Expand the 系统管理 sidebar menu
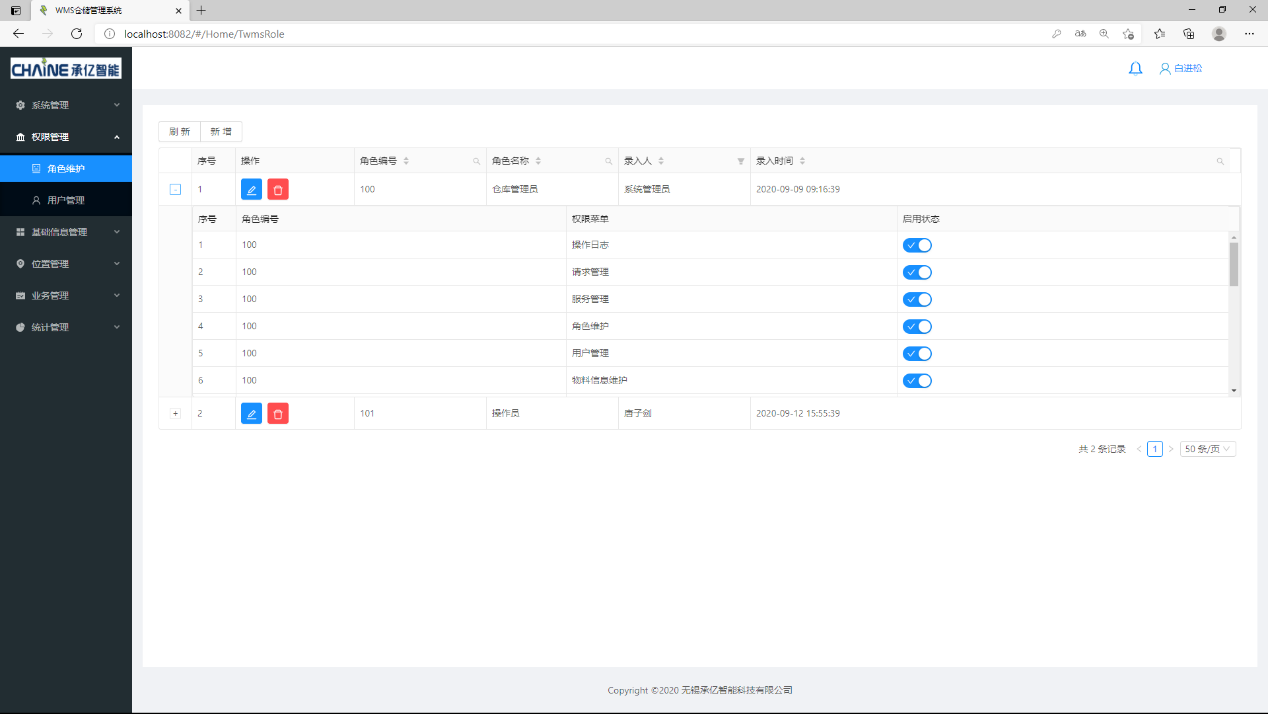Viewport: 1268px width, 714px height. click(66, 105)
